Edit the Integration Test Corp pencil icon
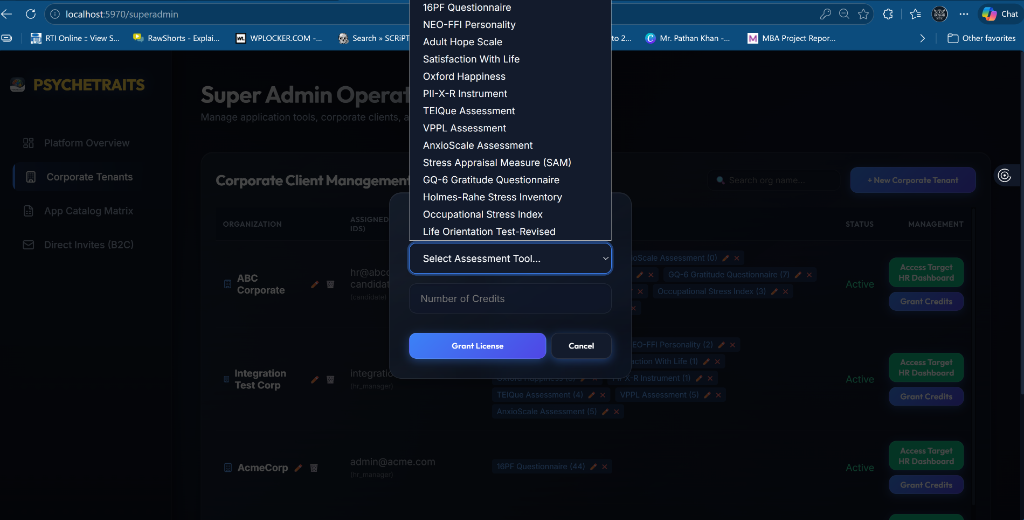 point(315,379)
